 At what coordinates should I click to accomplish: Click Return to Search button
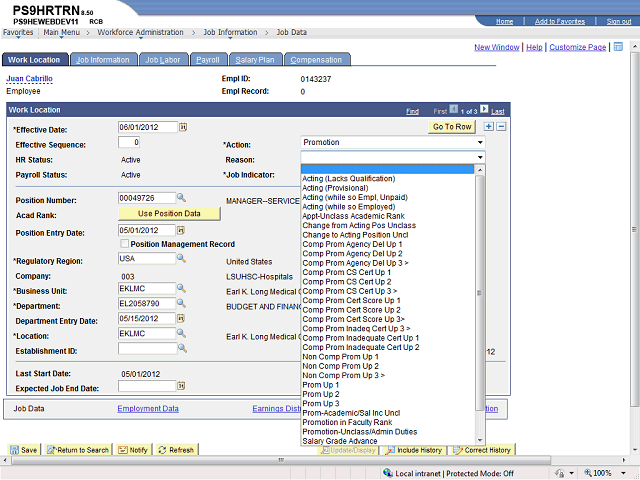tap(78, 450)
